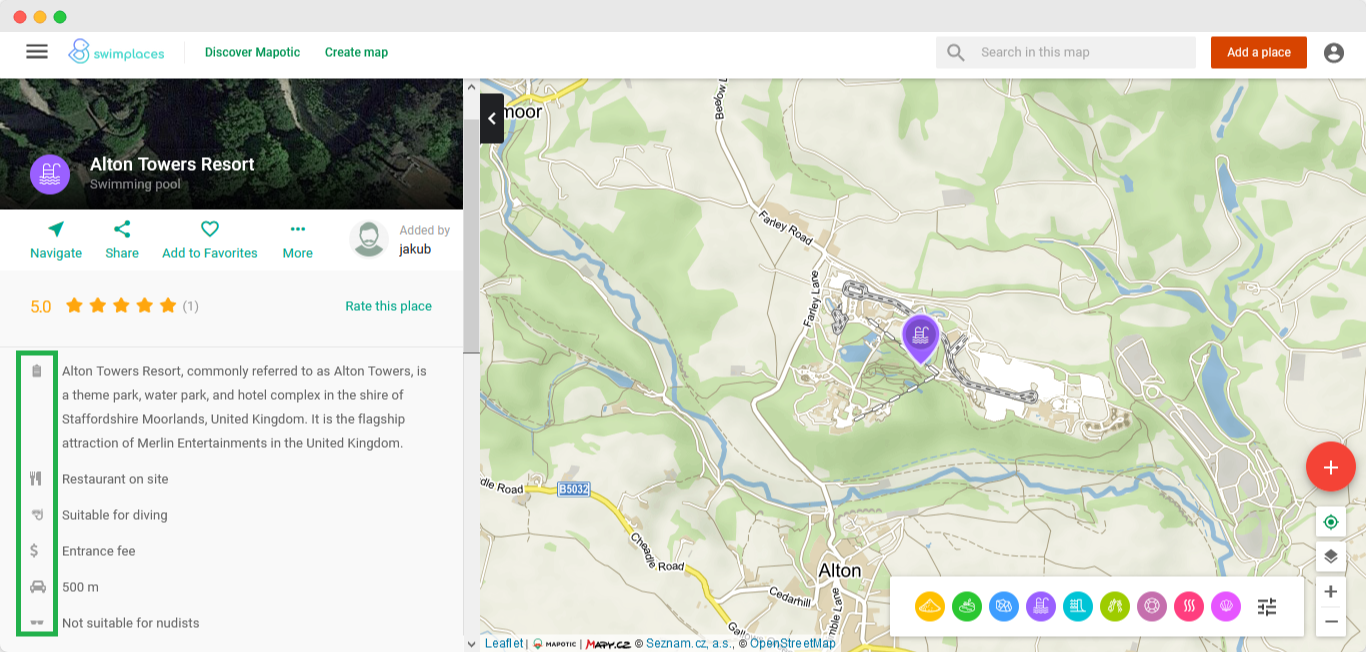
Task: Click the Not suitable for nudists text
Action: pos(131,623)
